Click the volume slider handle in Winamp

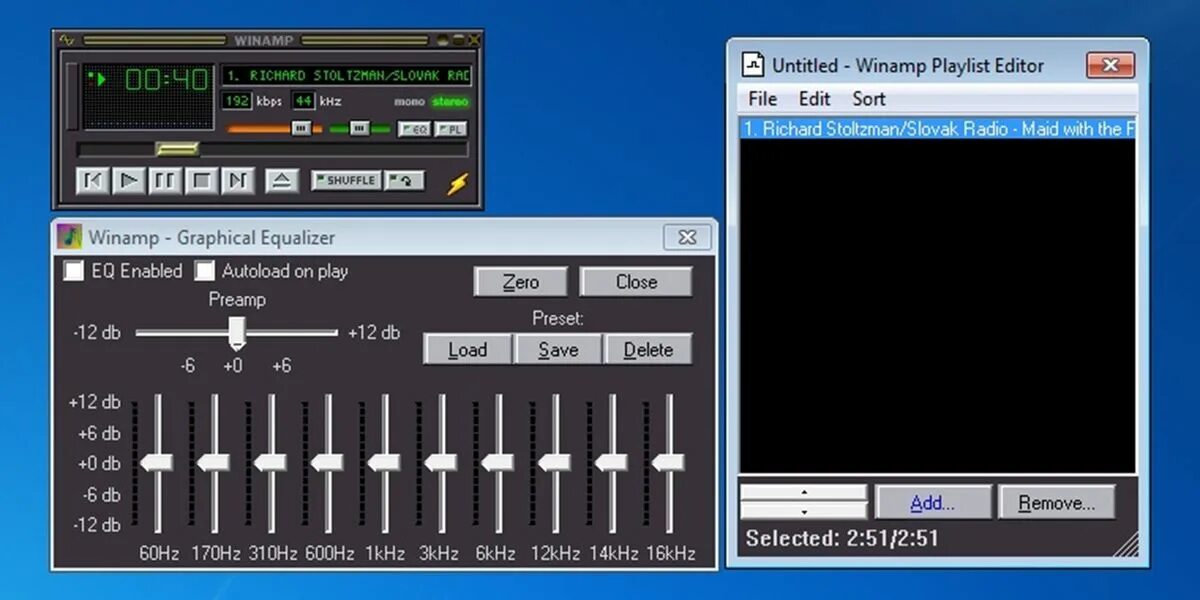click(301, 128)
